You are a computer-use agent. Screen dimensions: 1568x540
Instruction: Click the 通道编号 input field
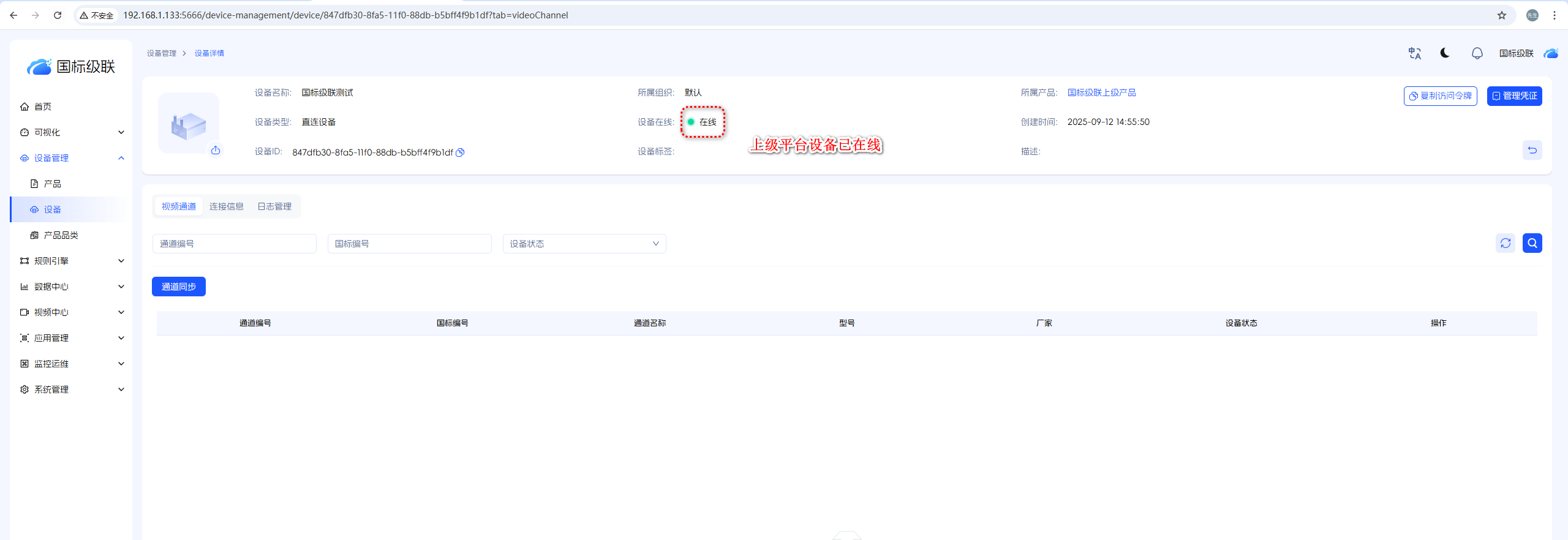pyautogui.click(x=234, y=244)
